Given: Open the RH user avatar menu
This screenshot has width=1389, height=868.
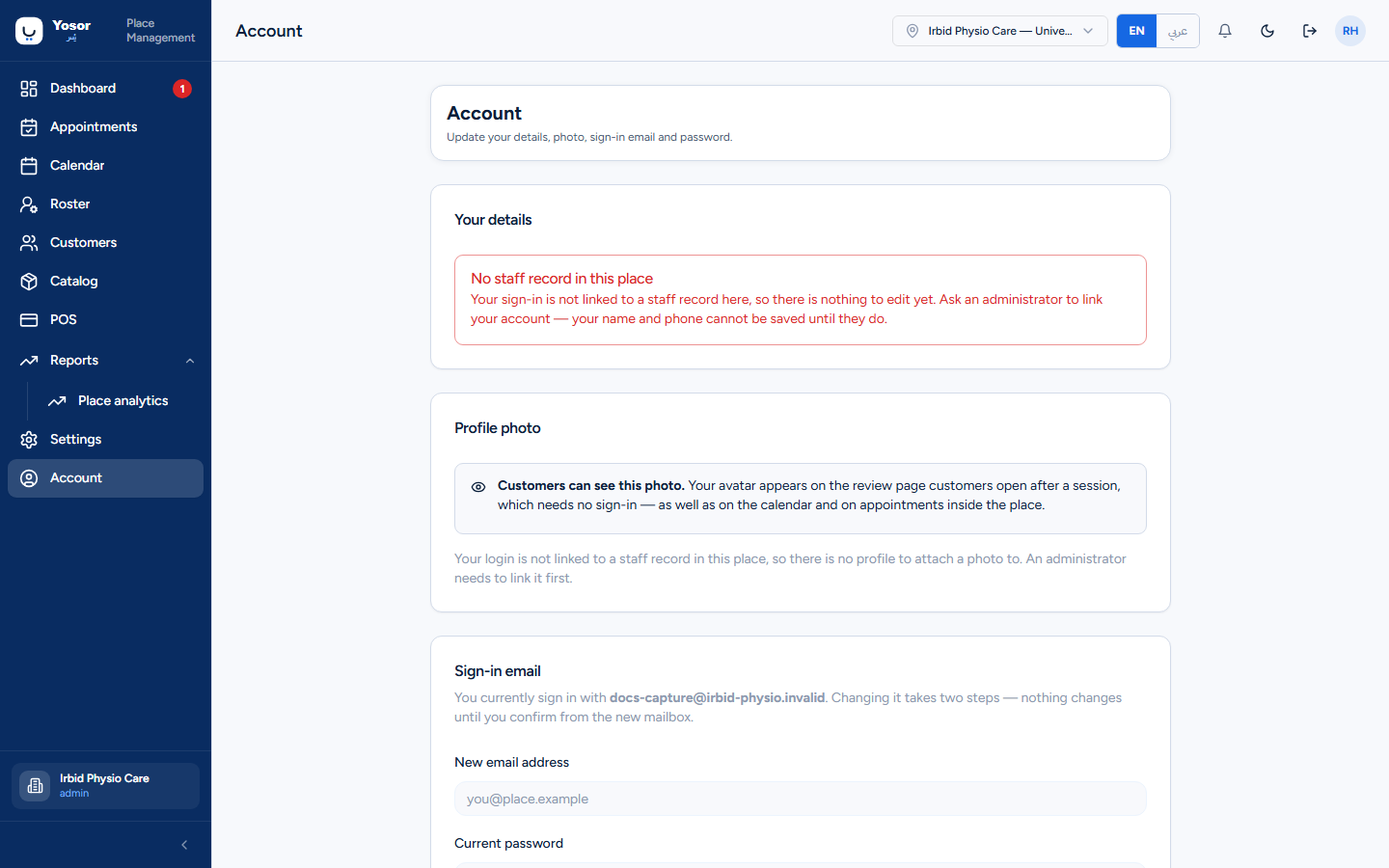Looking at the screenshot, I should 1350,31.
